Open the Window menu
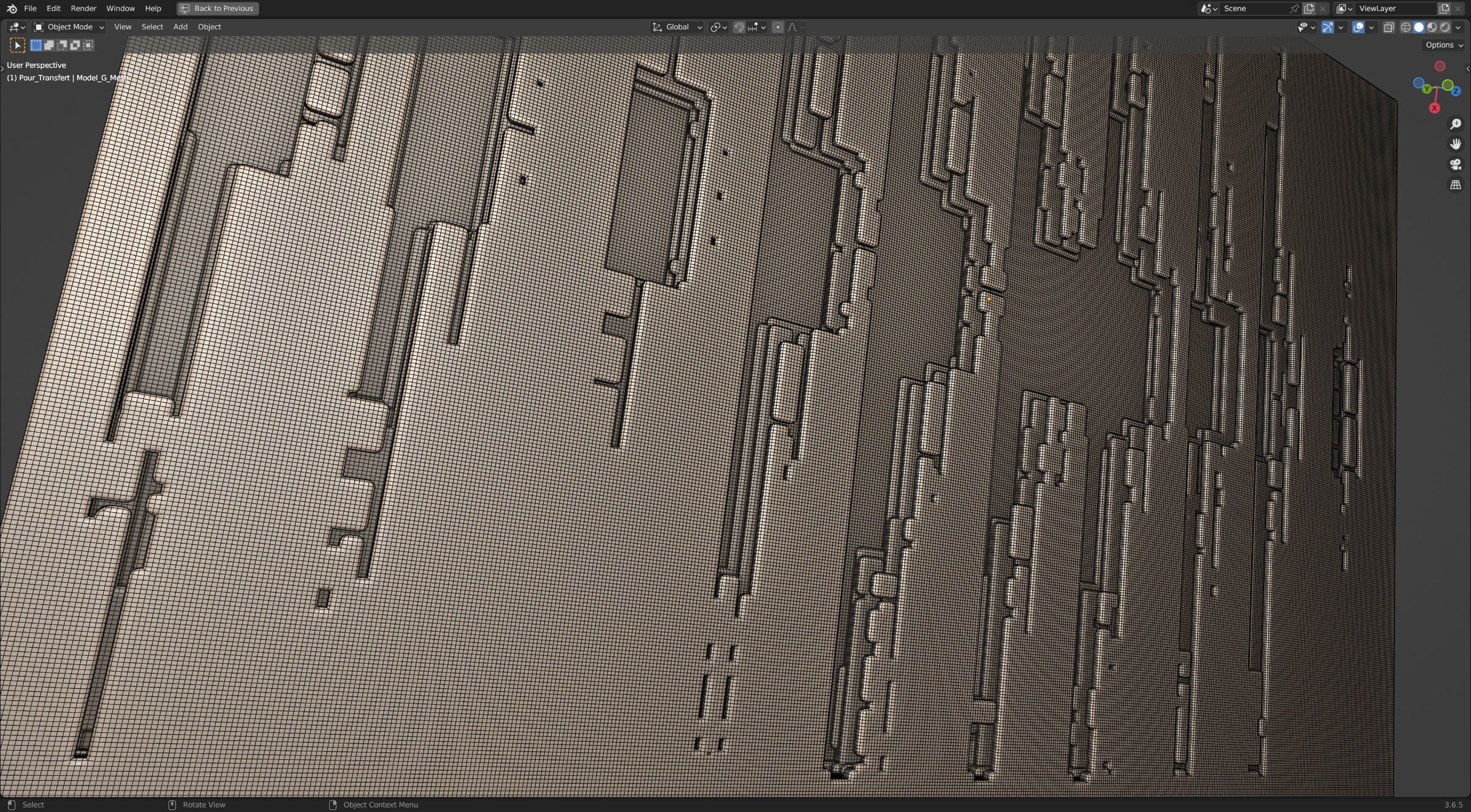Viewport: 1471px width, 812px height. [120, 9]
